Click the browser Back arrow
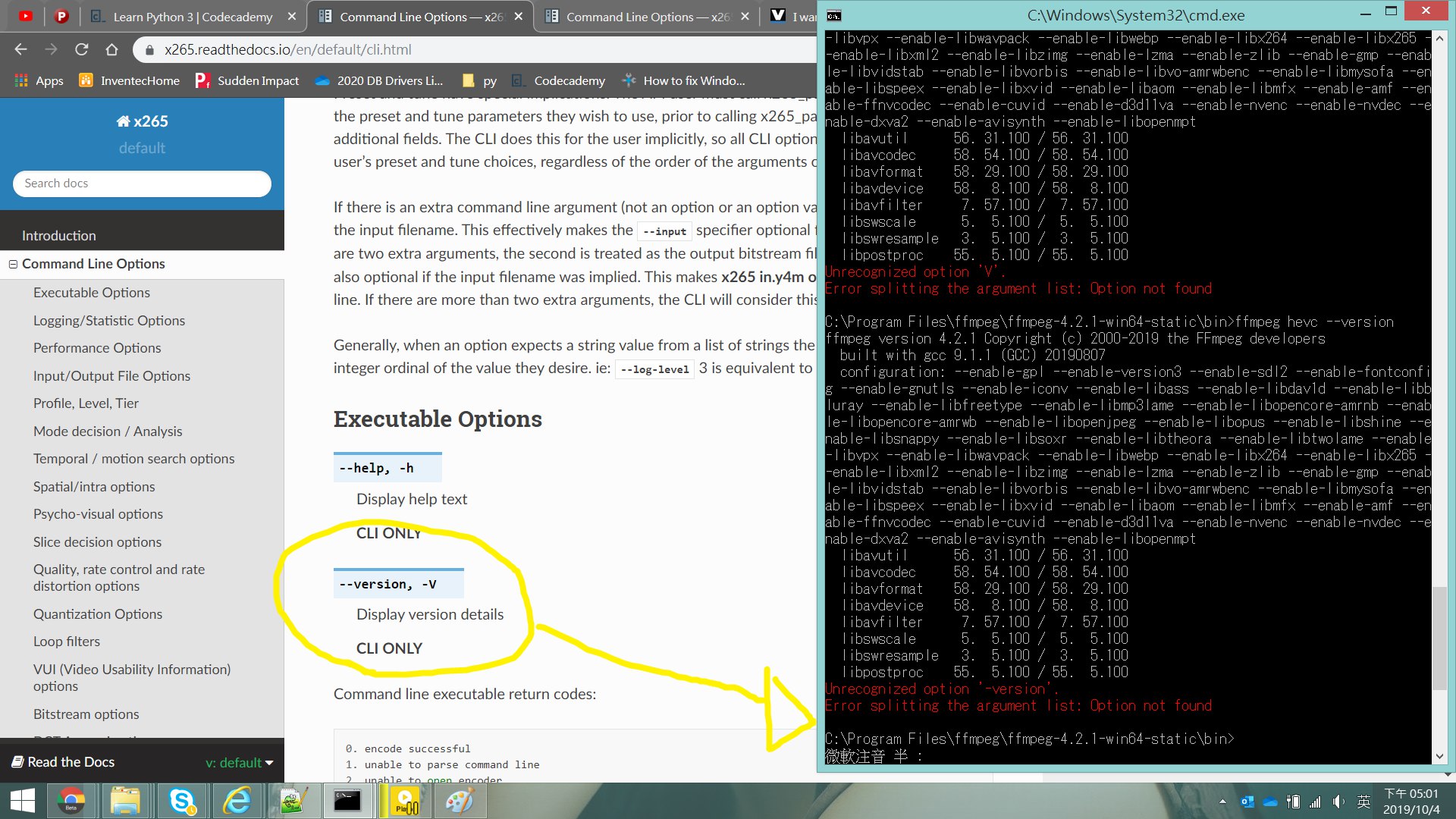Image resolution: width=1456 pixels, height=819 pixels. (x=20, y=49)
